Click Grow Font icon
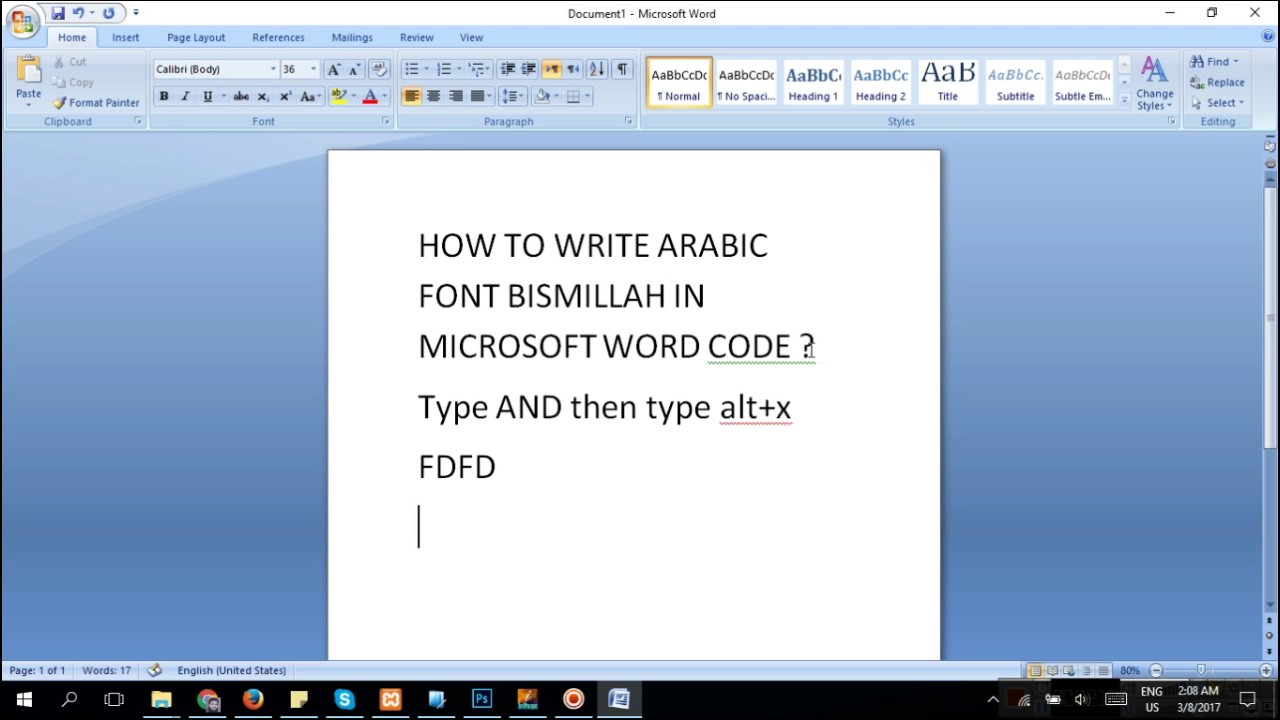The height and width of the screenshot is (720, 1280). click(334, 69)
